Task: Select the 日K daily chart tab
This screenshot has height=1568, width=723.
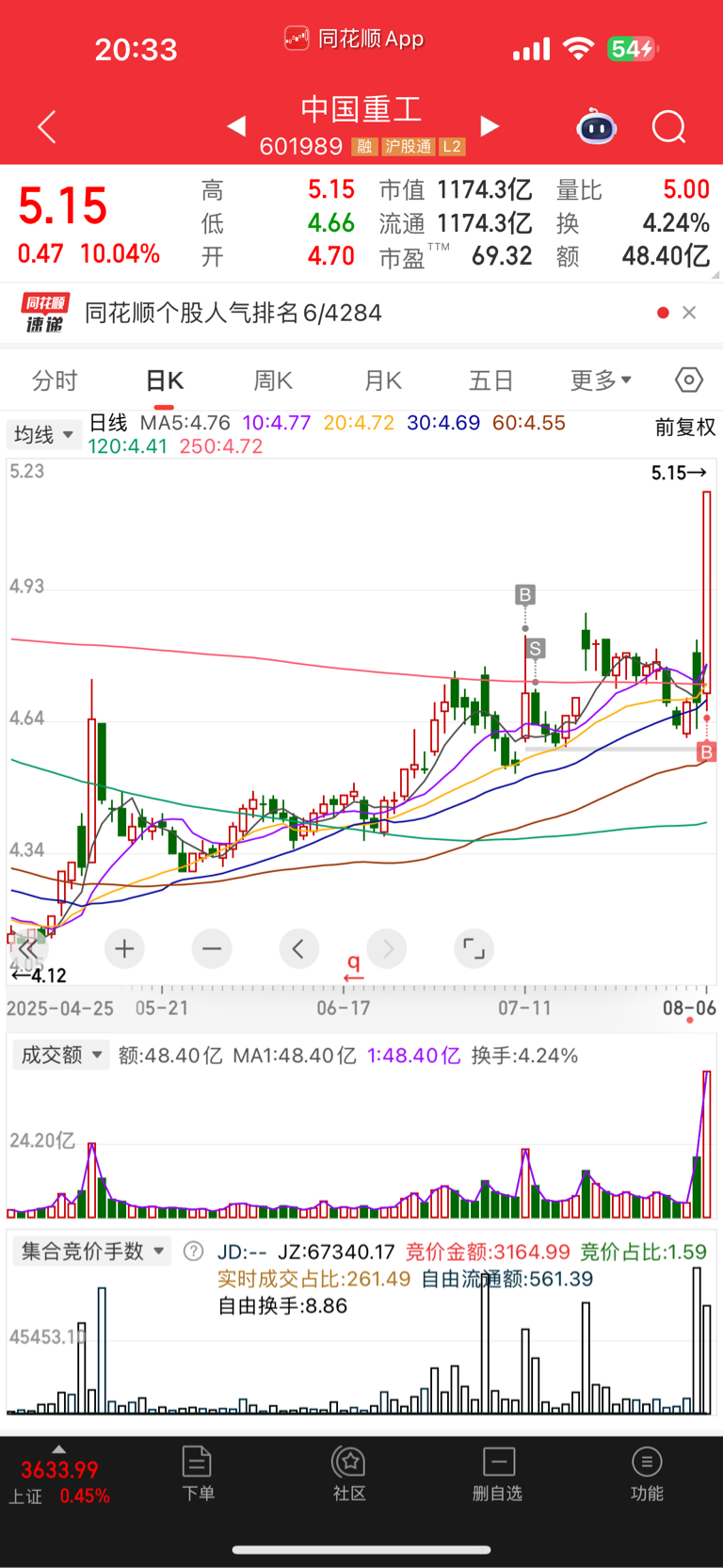Action: coord(164,380)
